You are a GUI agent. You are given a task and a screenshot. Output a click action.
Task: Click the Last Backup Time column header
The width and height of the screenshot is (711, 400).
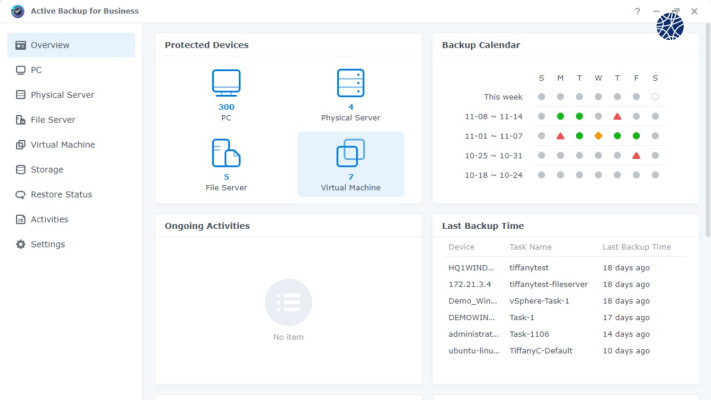click(x=637, y=247)
